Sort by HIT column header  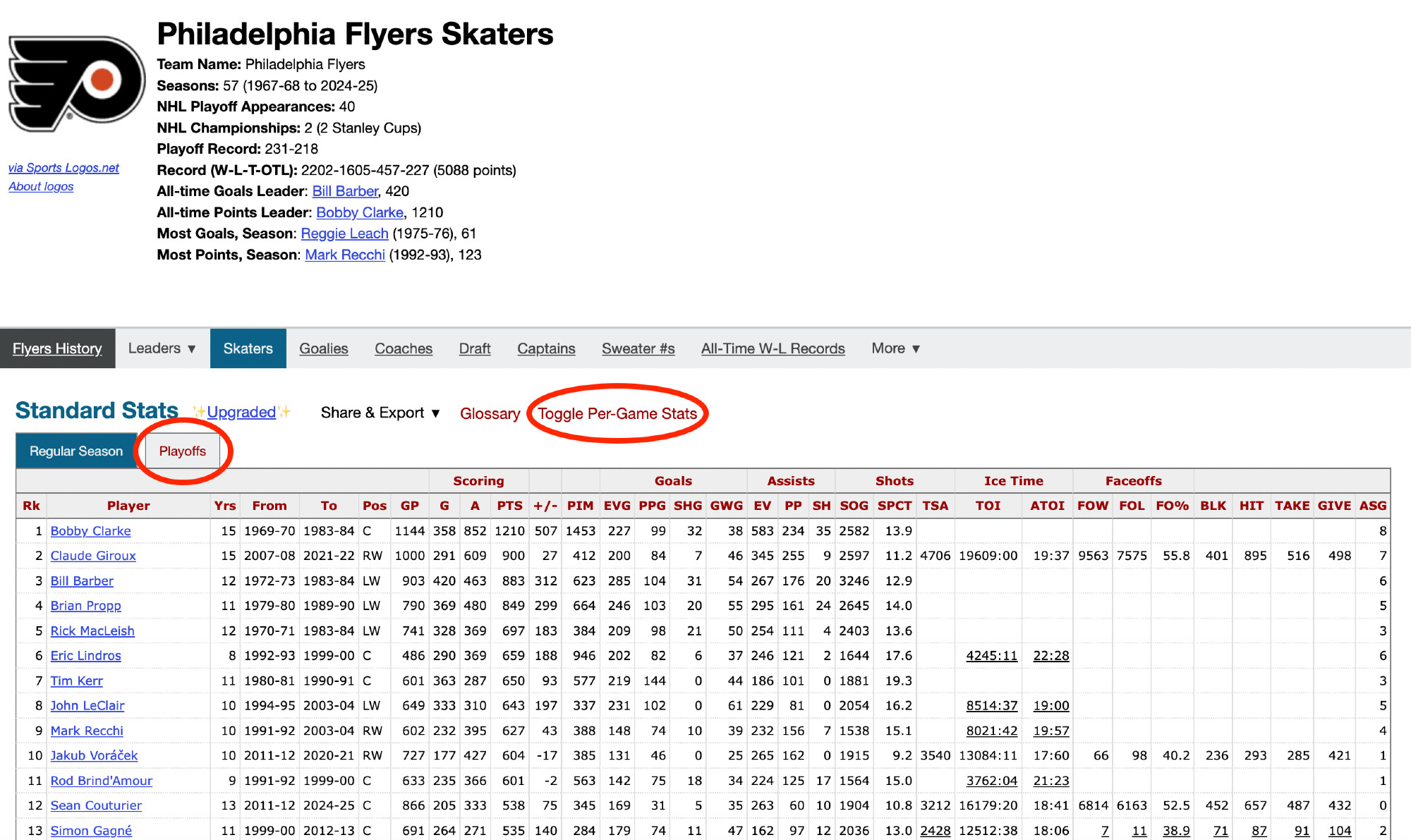point(1252,506)
